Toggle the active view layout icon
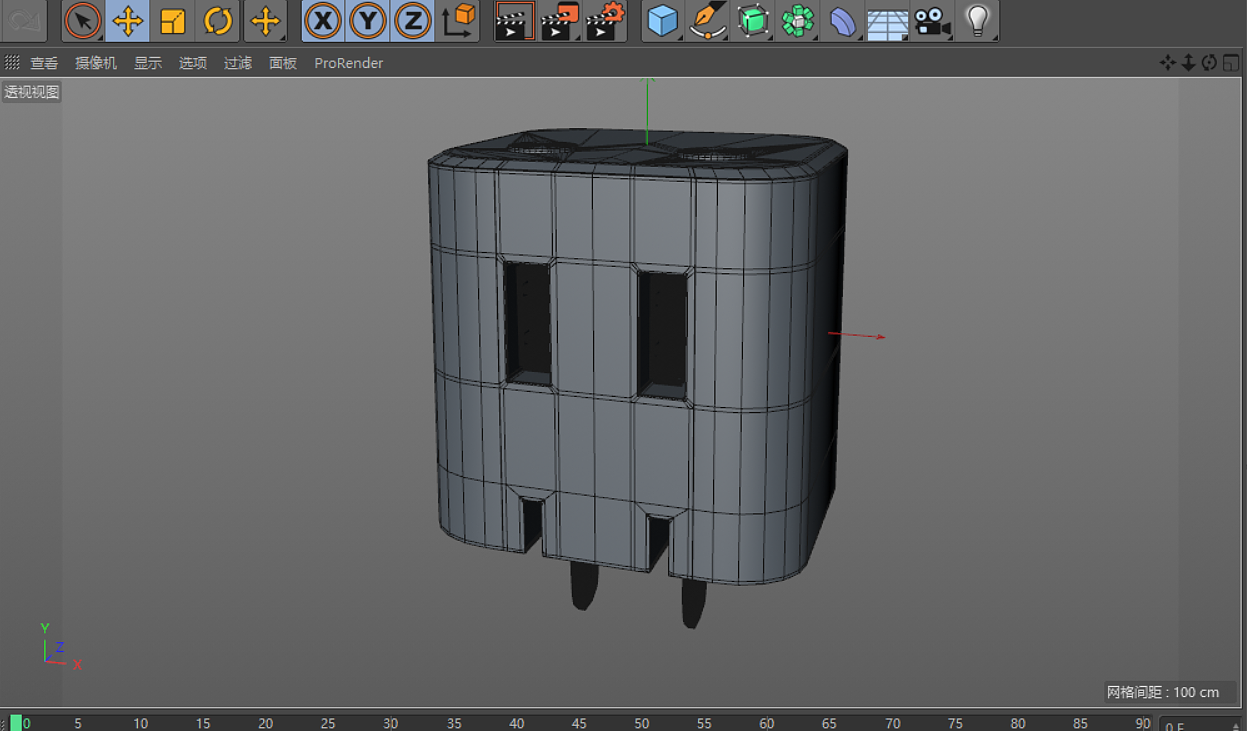Image resolution: width=1247 pixels, height=731 pixels. tap(1231, 63)
